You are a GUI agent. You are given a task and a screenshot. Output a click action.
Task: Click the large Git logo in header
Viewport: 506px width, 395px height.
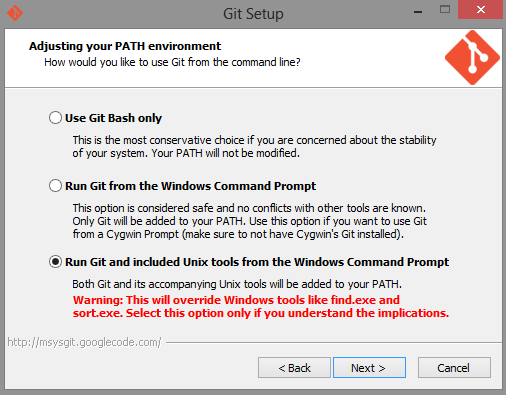point(472,57)
